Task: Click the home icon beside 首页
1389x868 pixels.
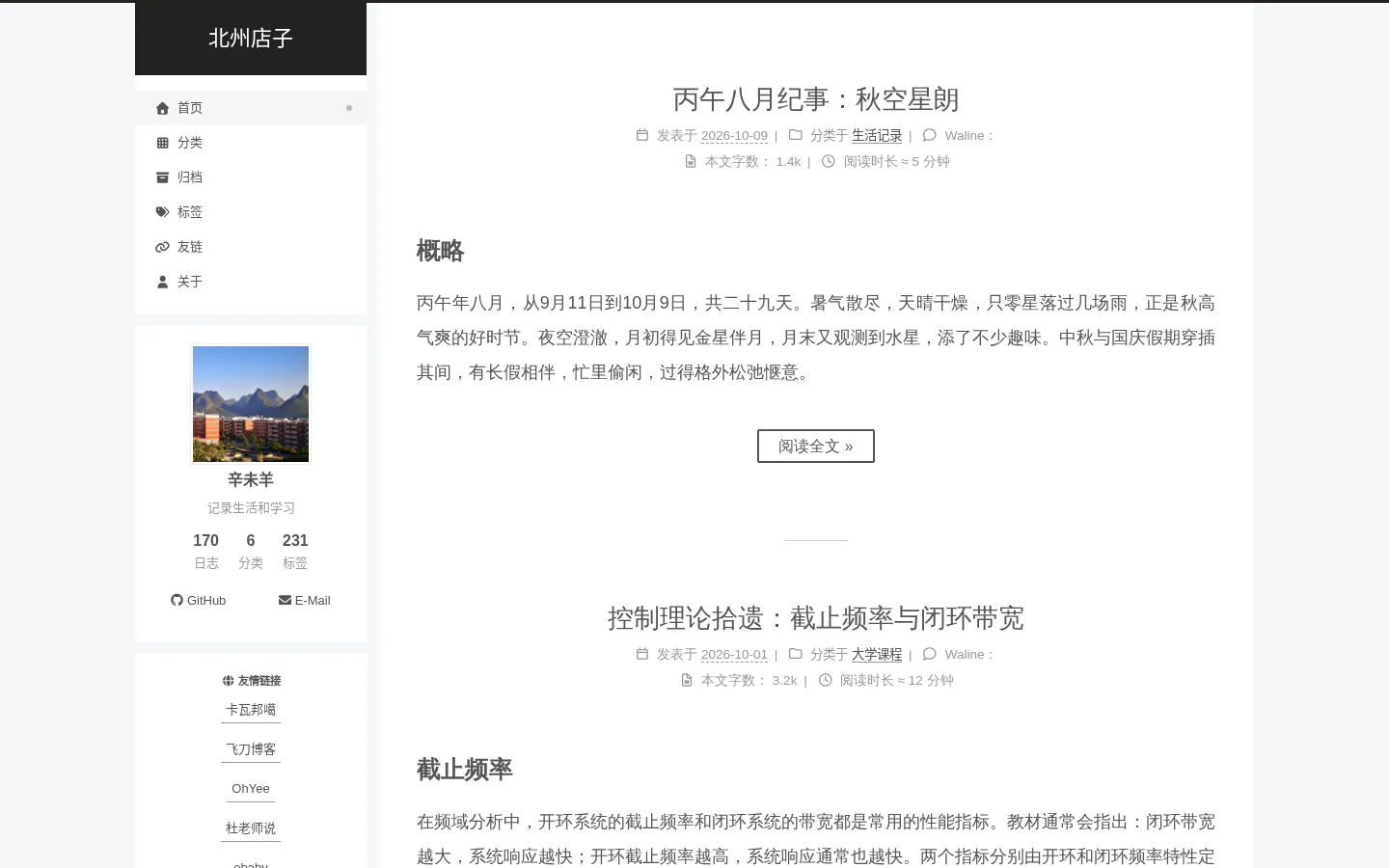Action: coord(162,108)
